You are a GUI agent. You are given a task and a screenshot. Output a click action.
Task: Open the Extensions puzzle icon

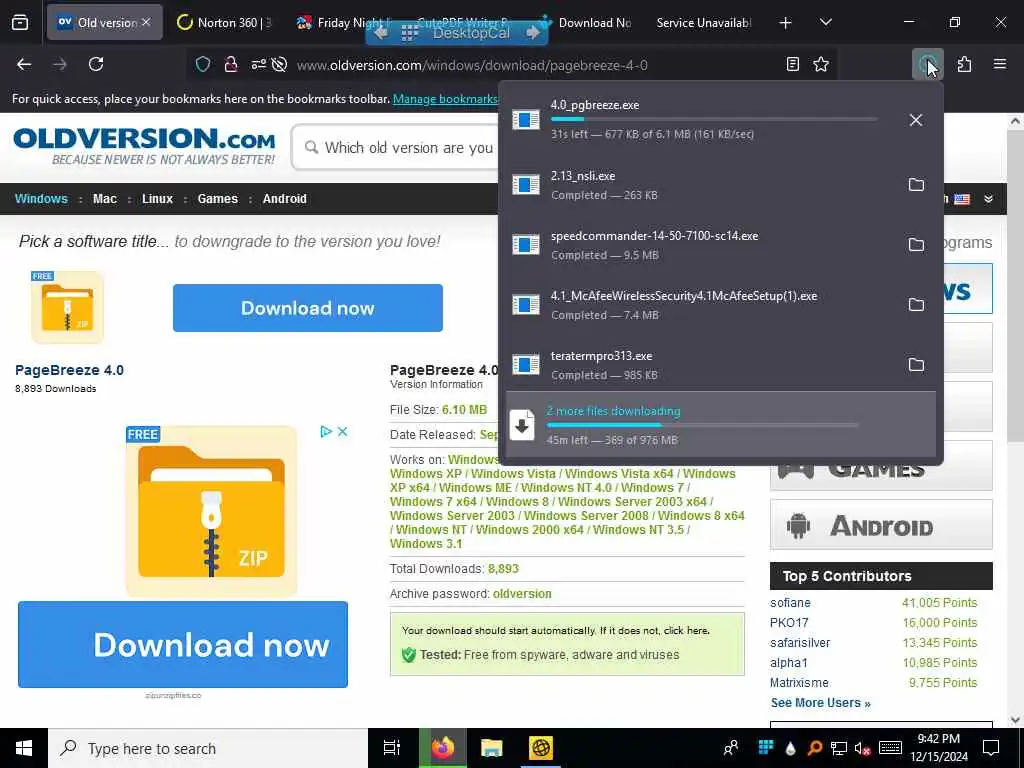click(x=965, y=64)
